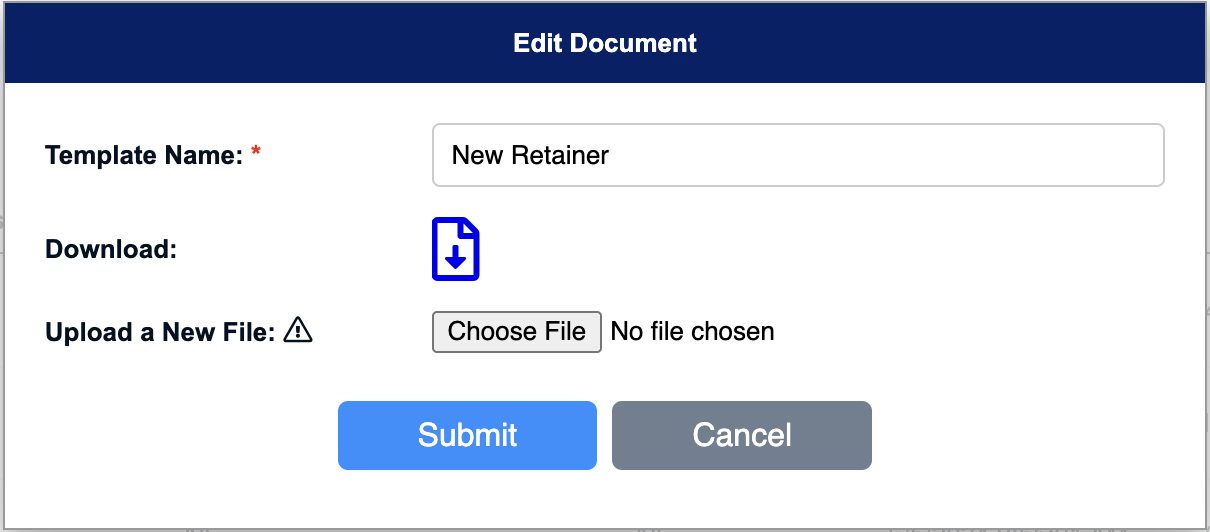Click the word "Cancel" on gray button
The height and width of the screenshot is (532, 1210).
tap(742, 435)
